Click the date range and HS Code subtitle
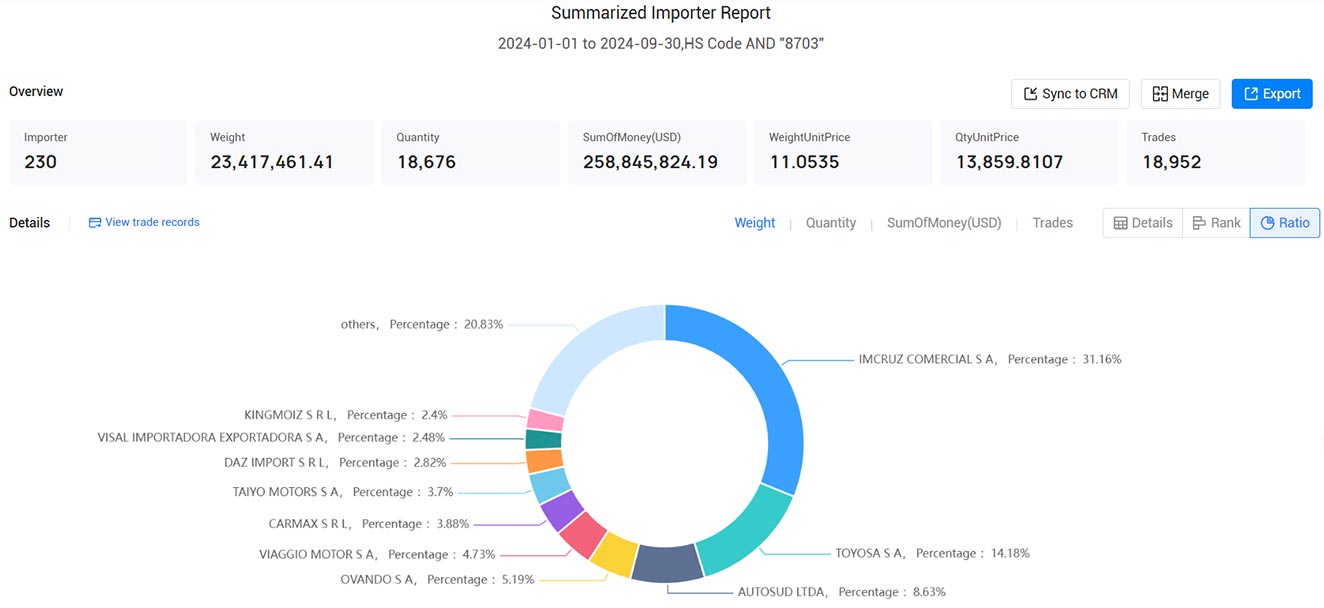 pyautogui.click(x=661, y=44)
